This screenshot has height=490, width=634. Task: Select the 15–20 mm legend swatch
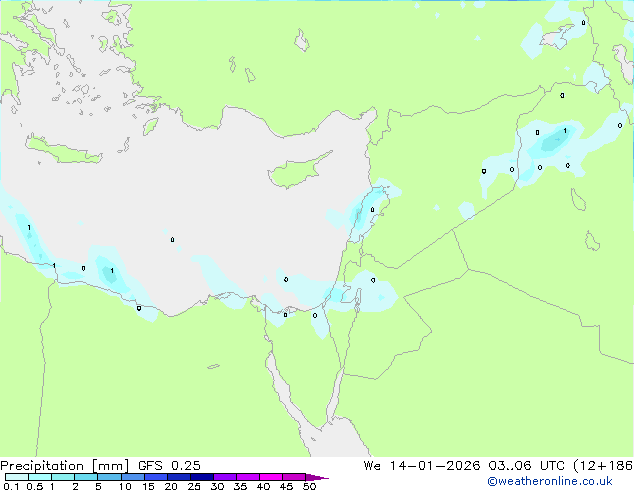pos(156,477)
